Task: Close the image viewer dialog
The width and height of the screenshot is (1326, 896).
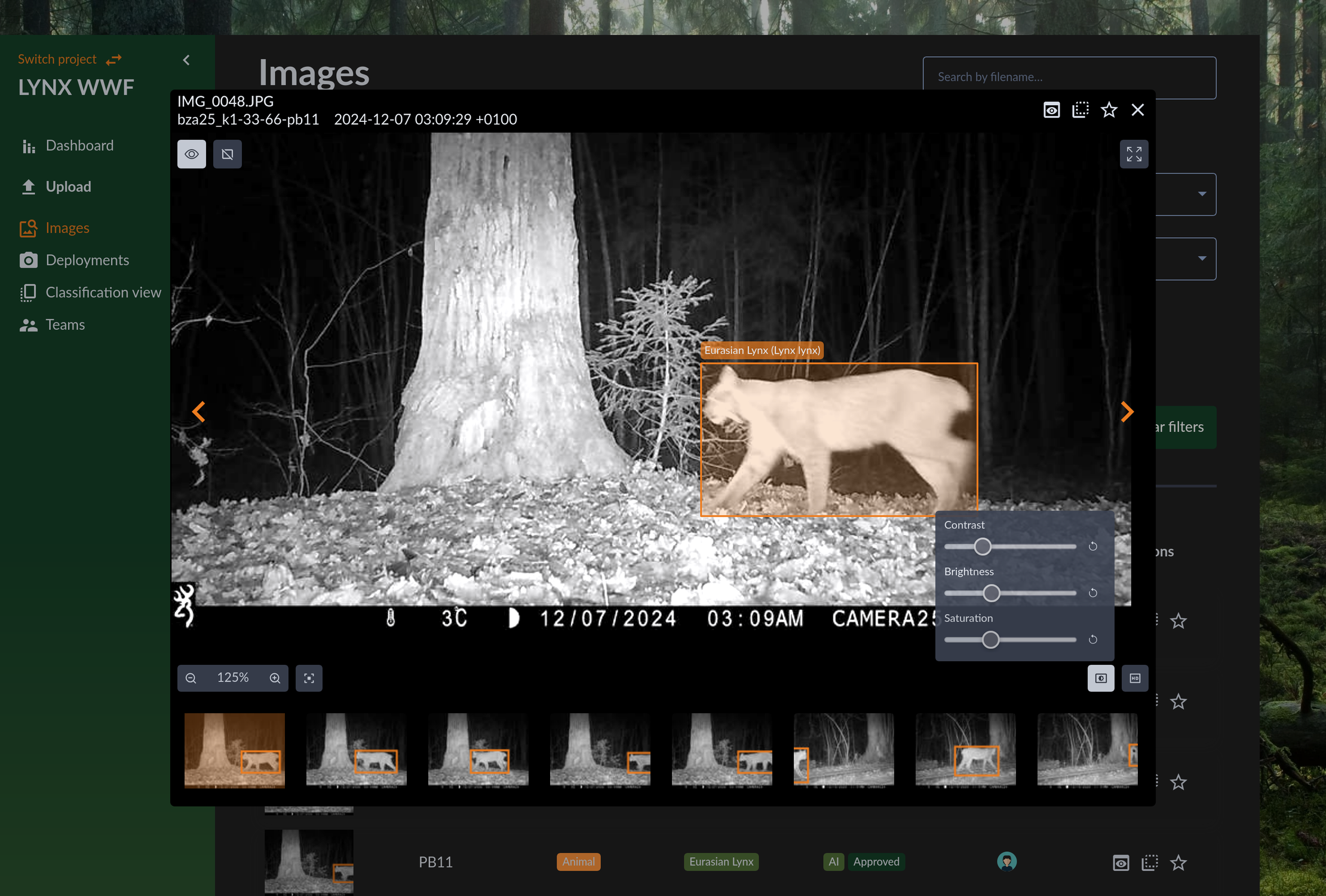Action: (x=1138, y=110)
